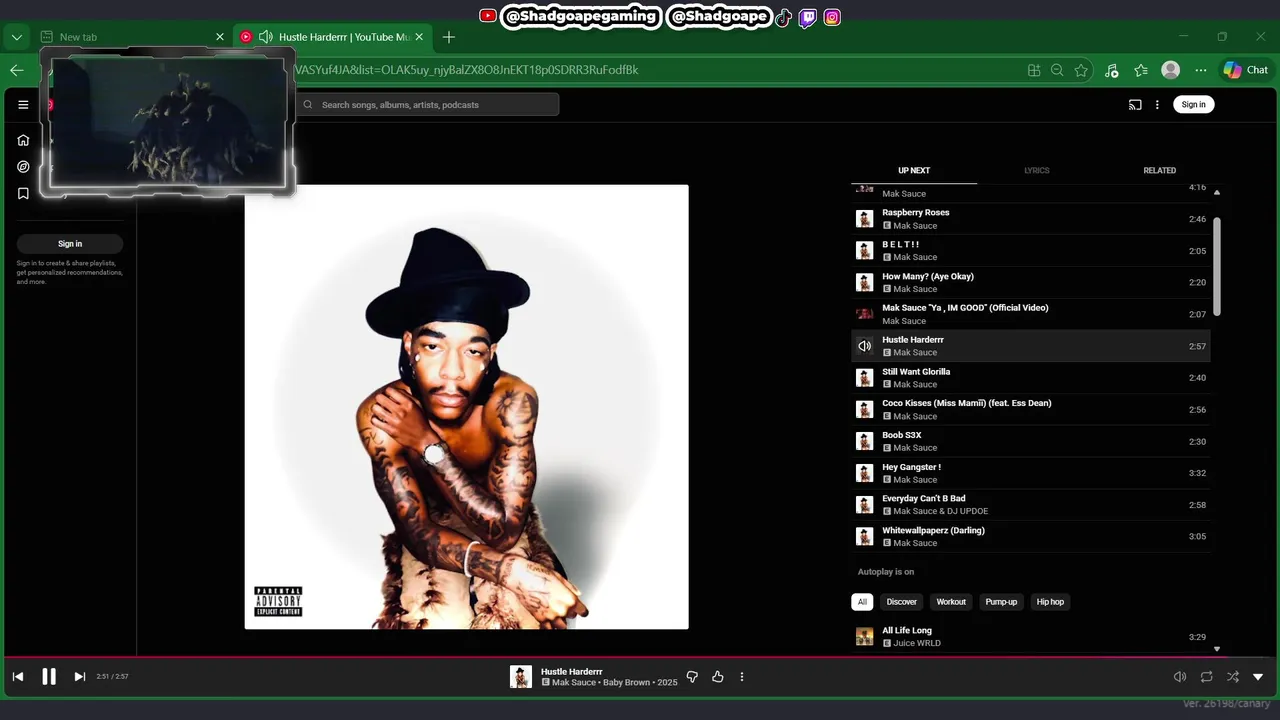Click the player bar album thumbnail

click(521, 677)
